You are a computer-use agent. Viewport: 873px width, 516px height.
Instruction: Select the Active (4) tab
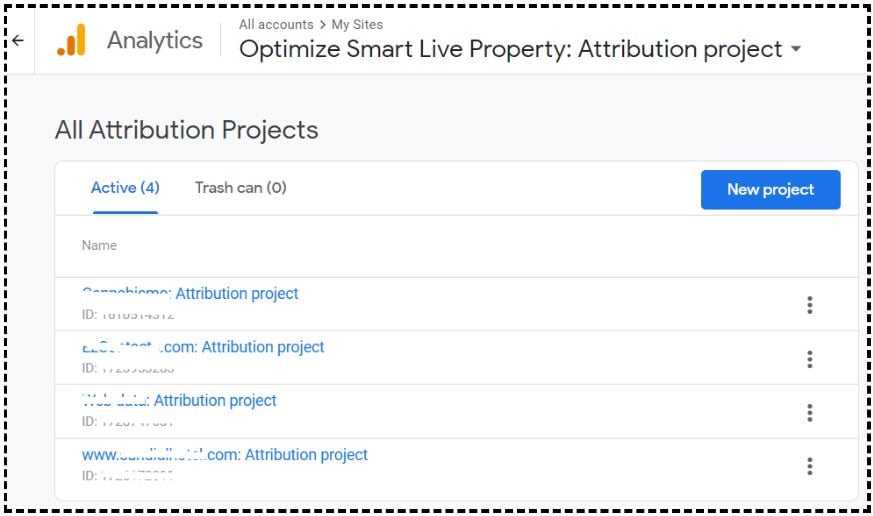pos(125,188)
